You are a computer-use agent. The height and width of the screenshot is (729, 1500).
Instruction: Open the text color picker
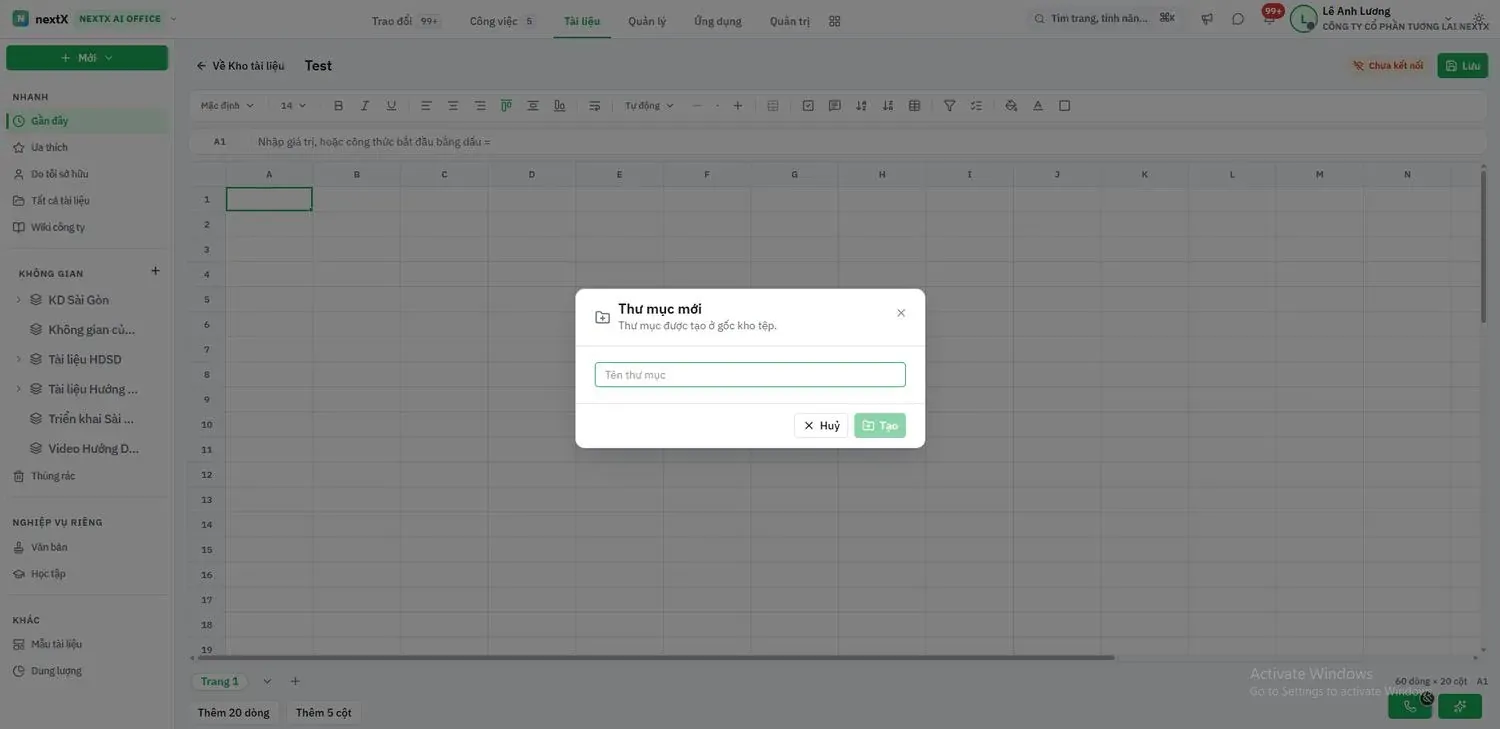click(1038, 106)
